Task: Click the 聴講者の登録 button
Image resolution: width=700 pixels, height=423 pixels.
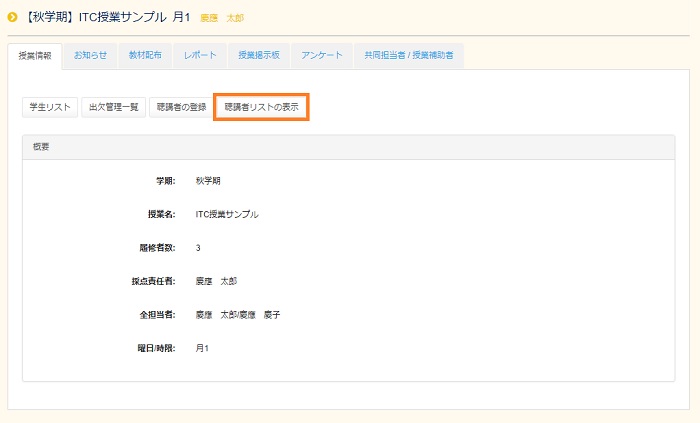Action: pyautogui.click(x=180, y=107)
